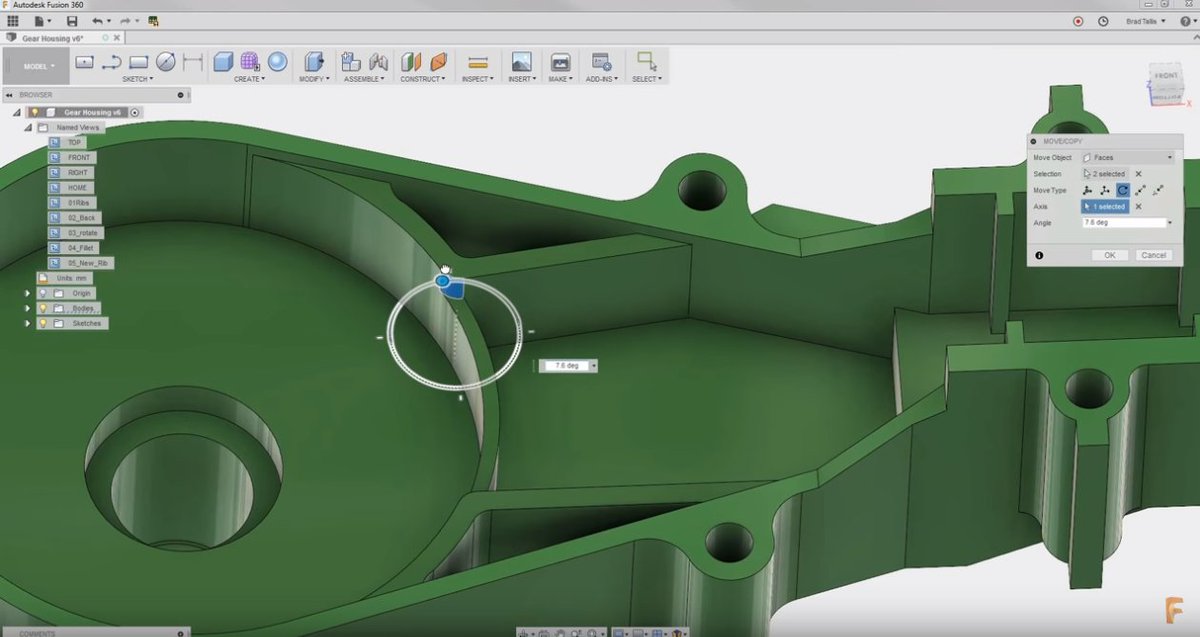Click the New Component assemble icon
Screen dimensions: 1200x637
[x=350, y=62]
